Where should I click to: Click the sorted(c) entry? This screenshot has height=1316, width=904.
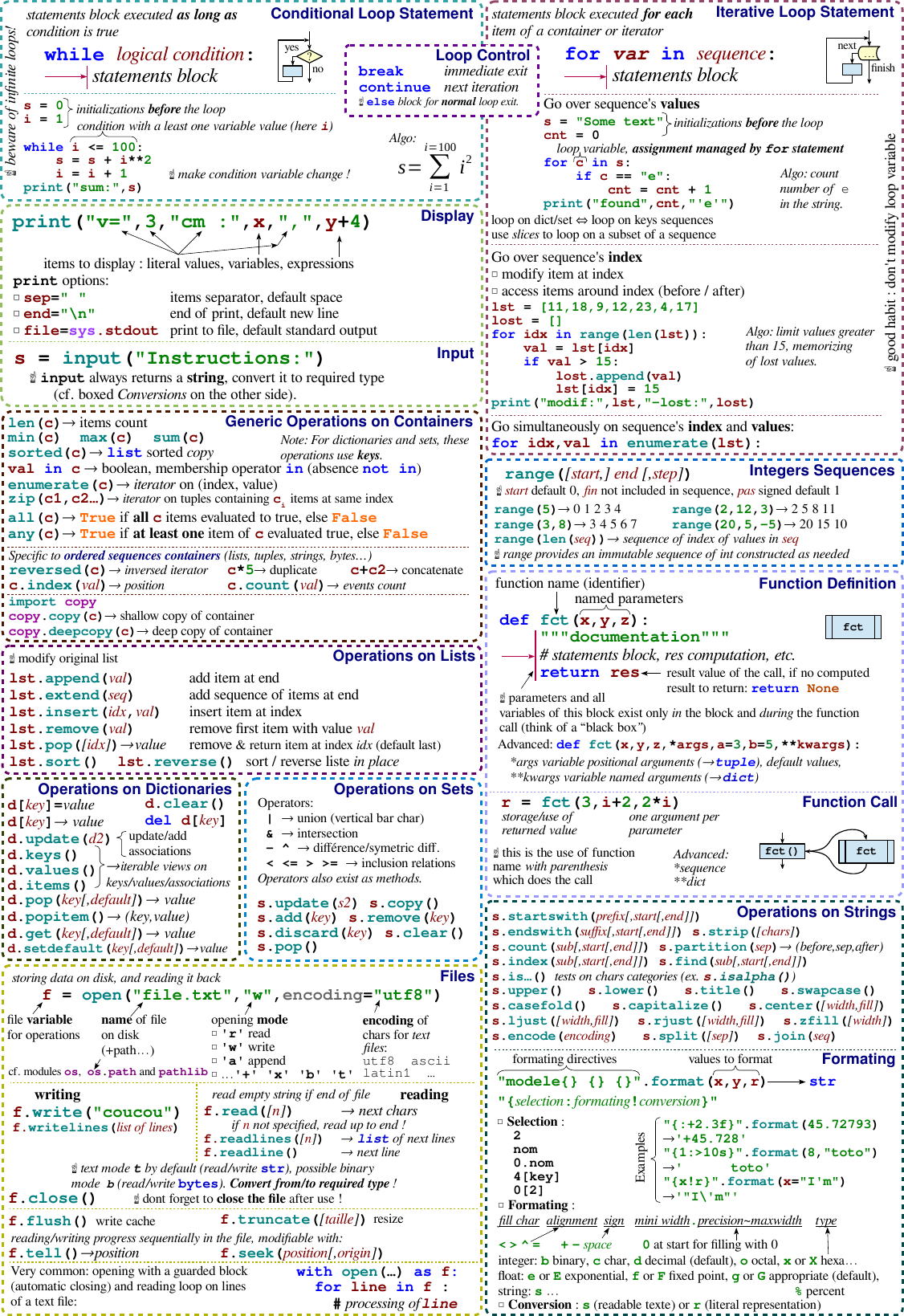pyautogui.click(x=47, y=453)
